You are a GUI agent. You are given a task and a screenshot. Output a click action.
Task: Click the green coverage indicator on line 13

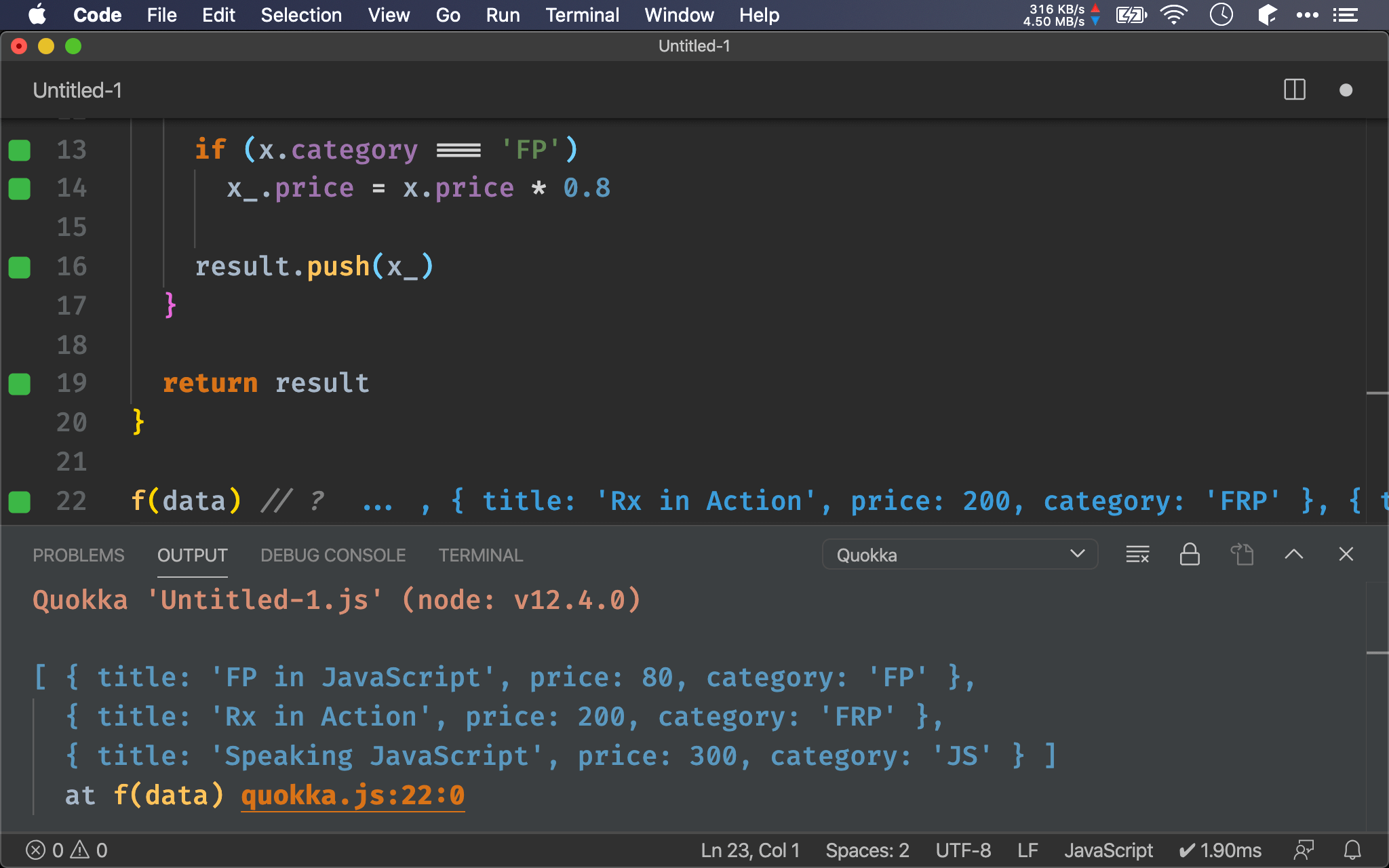point(19,150)
